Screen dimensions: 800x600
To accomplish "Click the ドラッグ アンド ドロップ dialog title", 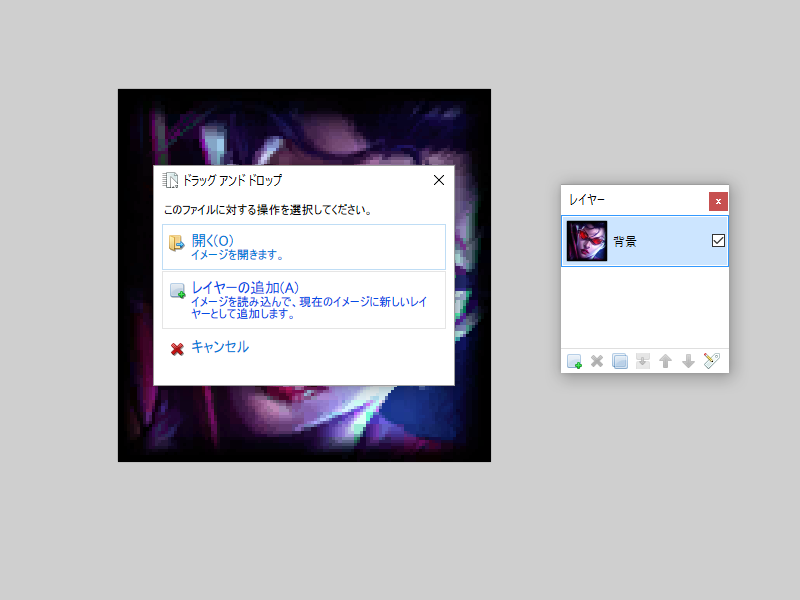I will (232, 180).
